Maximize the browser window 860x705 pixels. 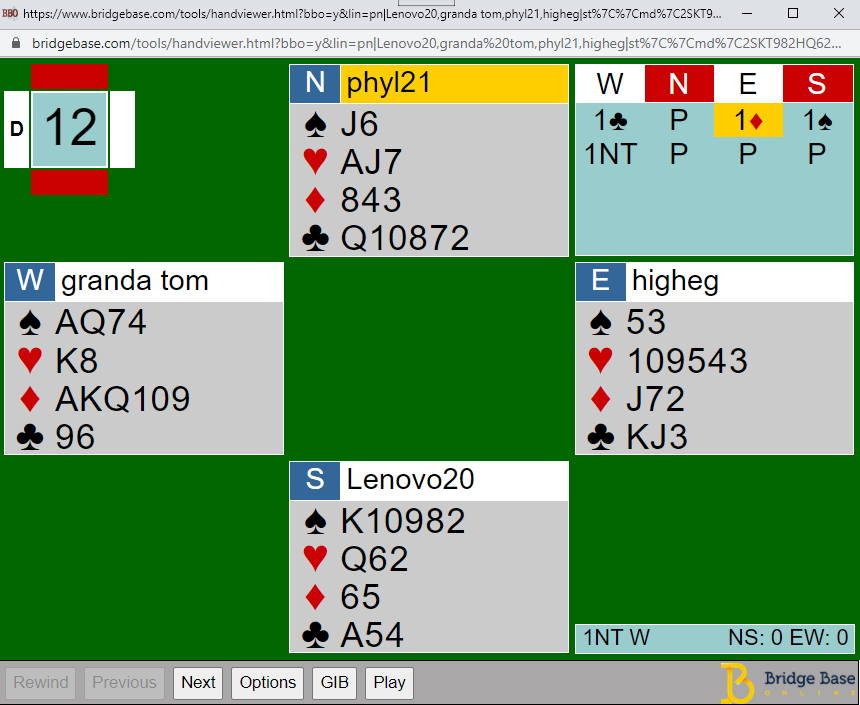793,13
